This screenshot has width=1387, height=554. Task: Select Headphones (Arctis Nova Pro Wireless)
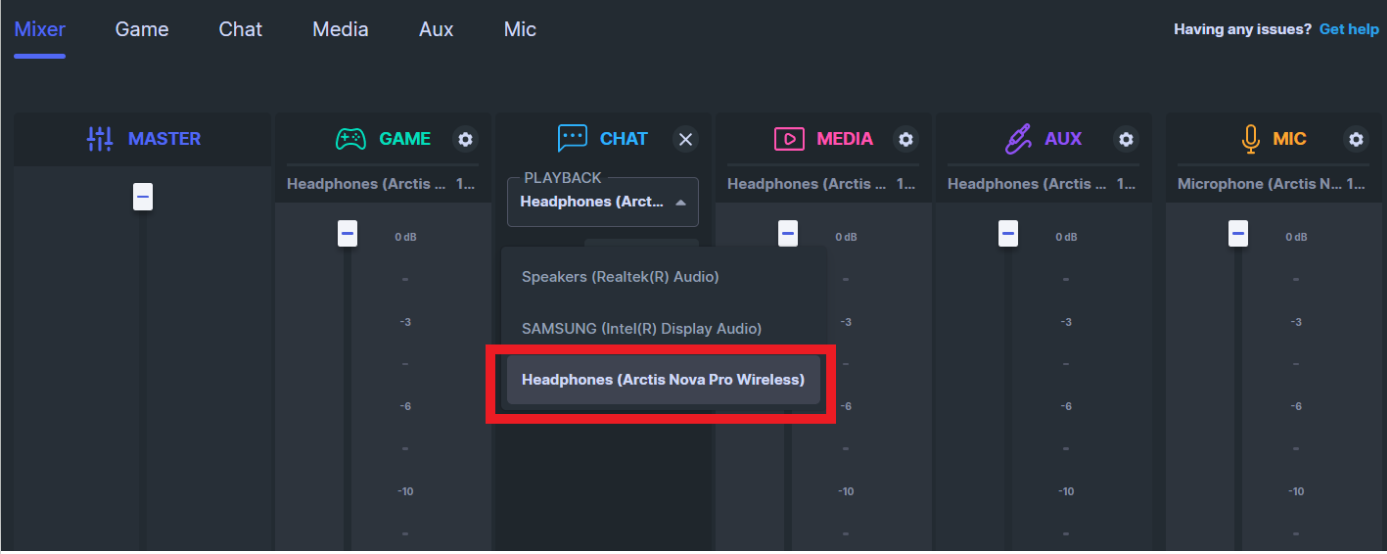coord(662,380)
